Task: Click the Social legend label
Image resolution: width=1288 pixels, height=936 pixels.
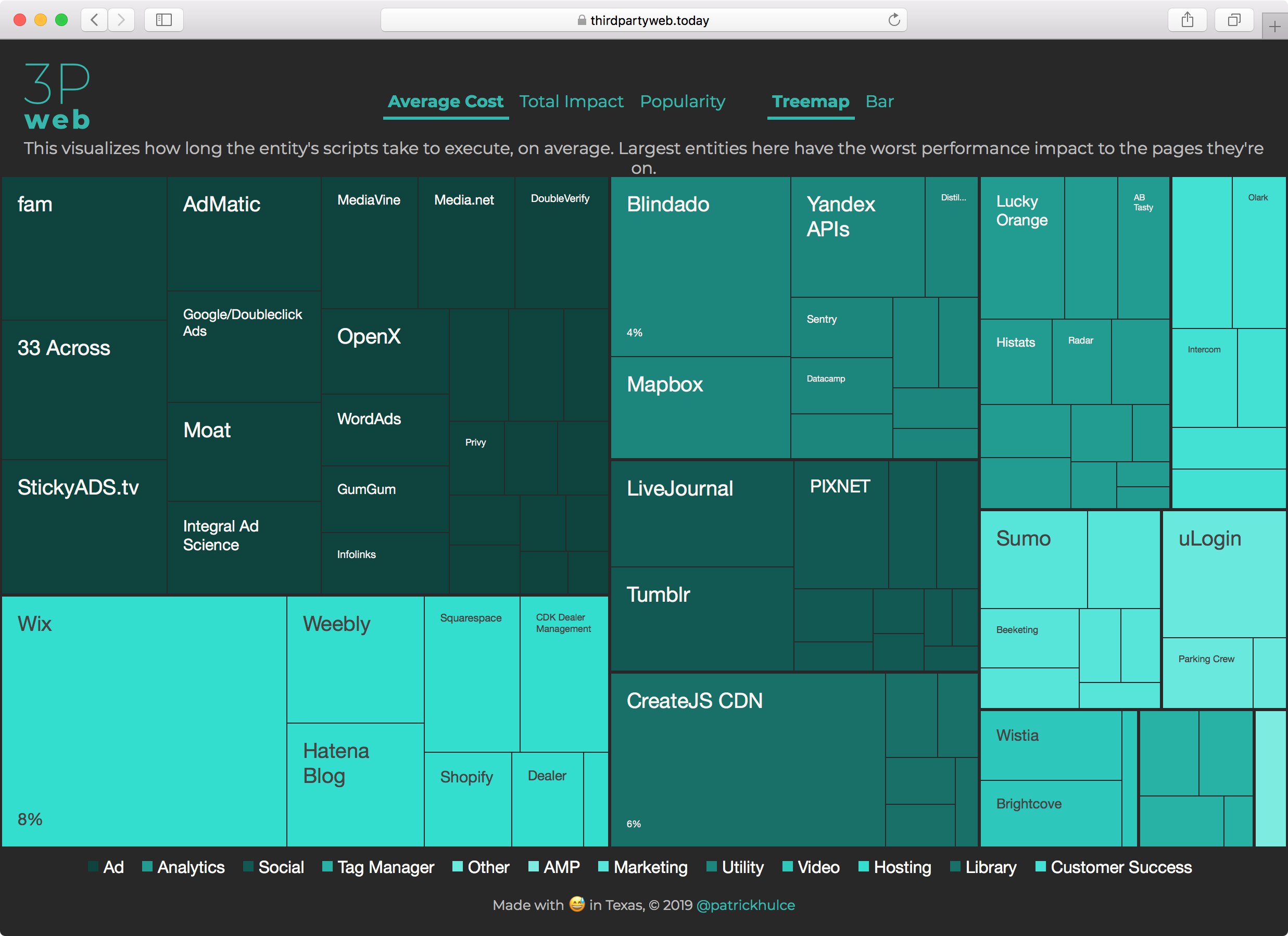Action: [x=281, y=867]
